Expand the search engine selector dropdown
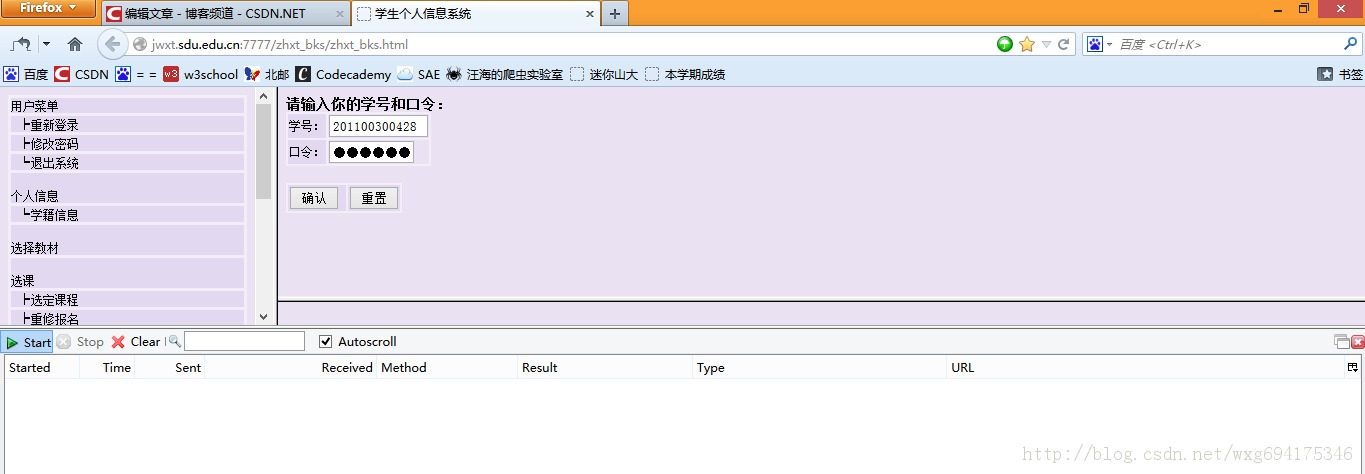Screen dimensions: 1365x474 (x=1100, y=44)
